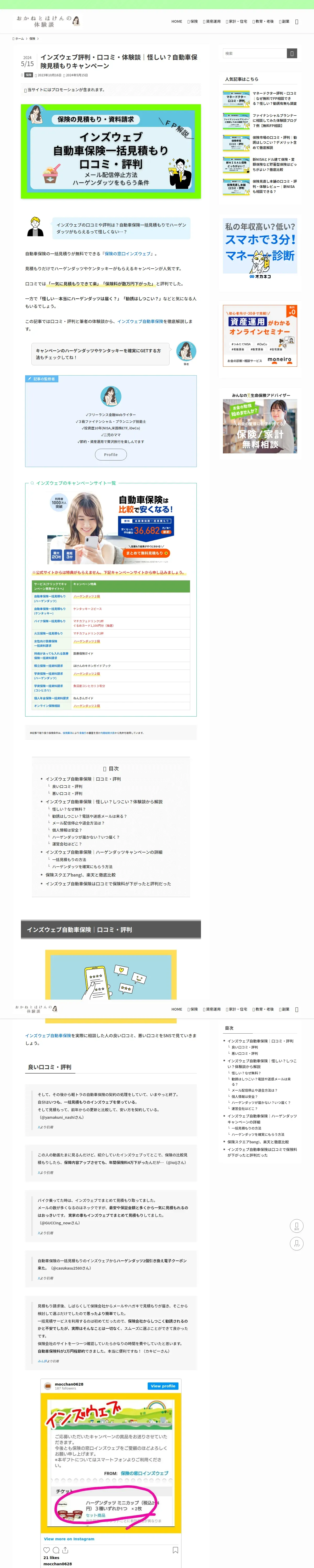Click the Instagram heart like icon
This screenshot has height=1568, width=314.
click(47, 1550)
